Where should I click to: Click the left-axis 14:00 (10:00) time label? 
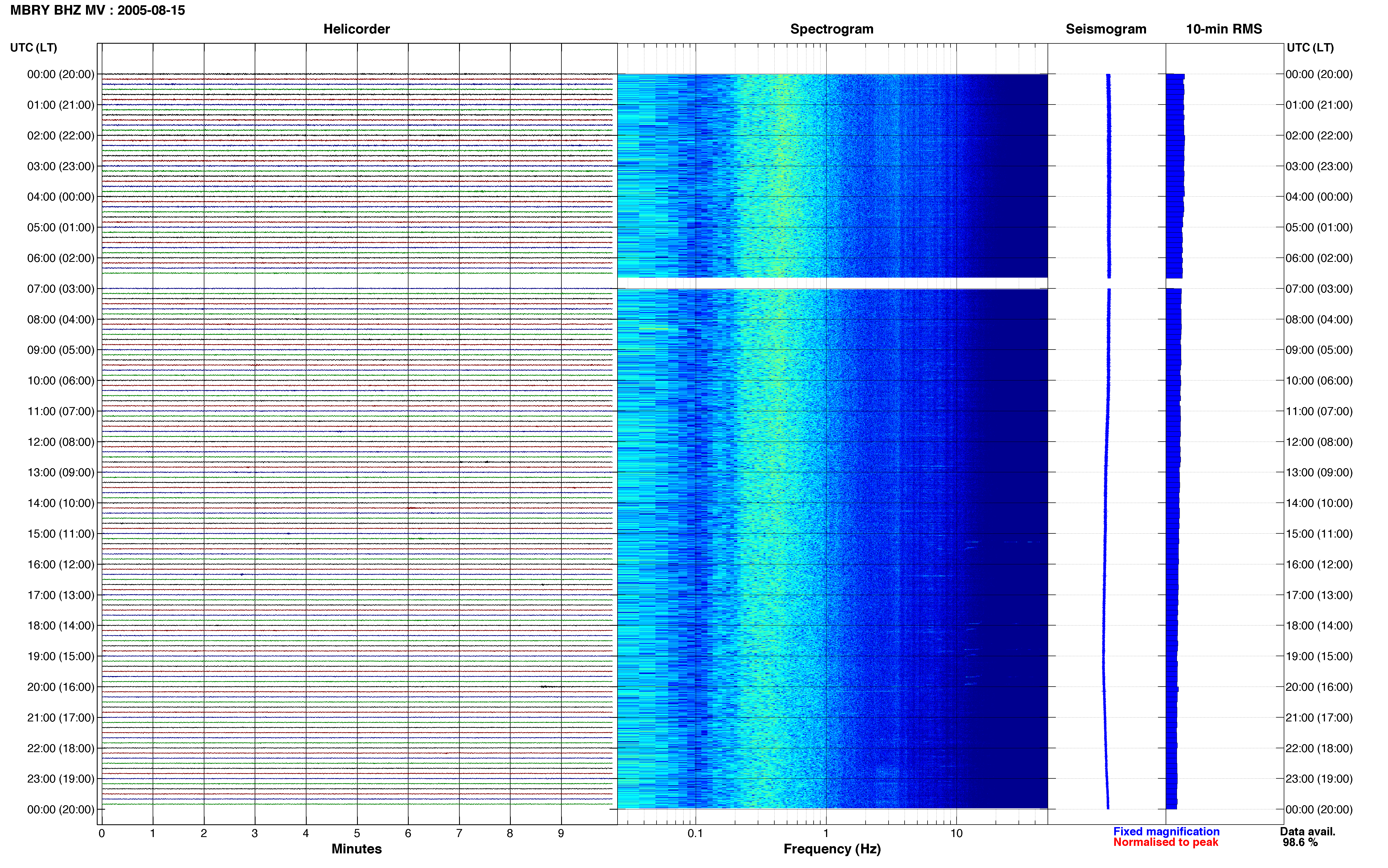61,504
